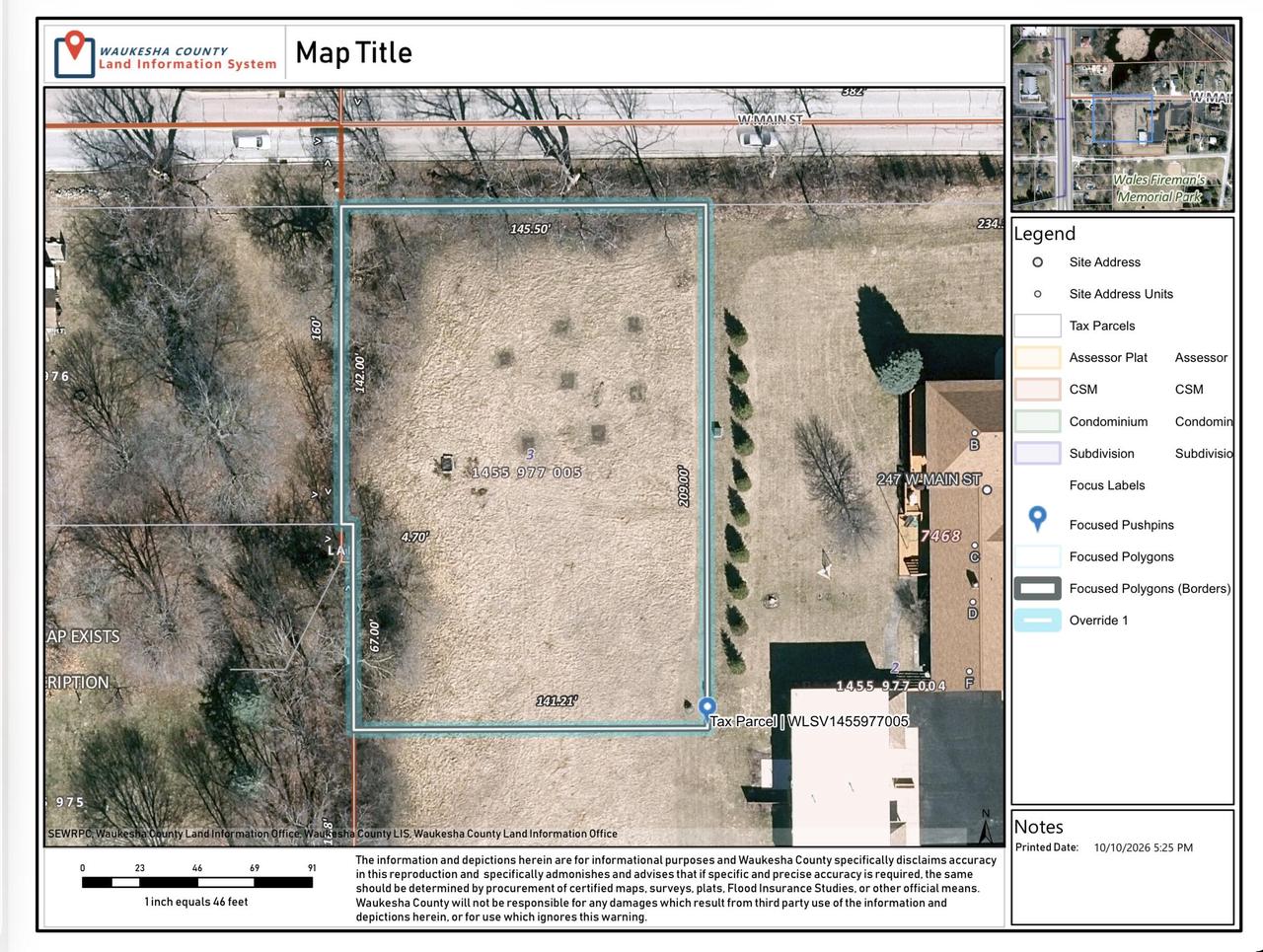Click the printed date value "10/10/2026 5:25 PM"
This screenshot has height=952, width=1263.
1144,847
